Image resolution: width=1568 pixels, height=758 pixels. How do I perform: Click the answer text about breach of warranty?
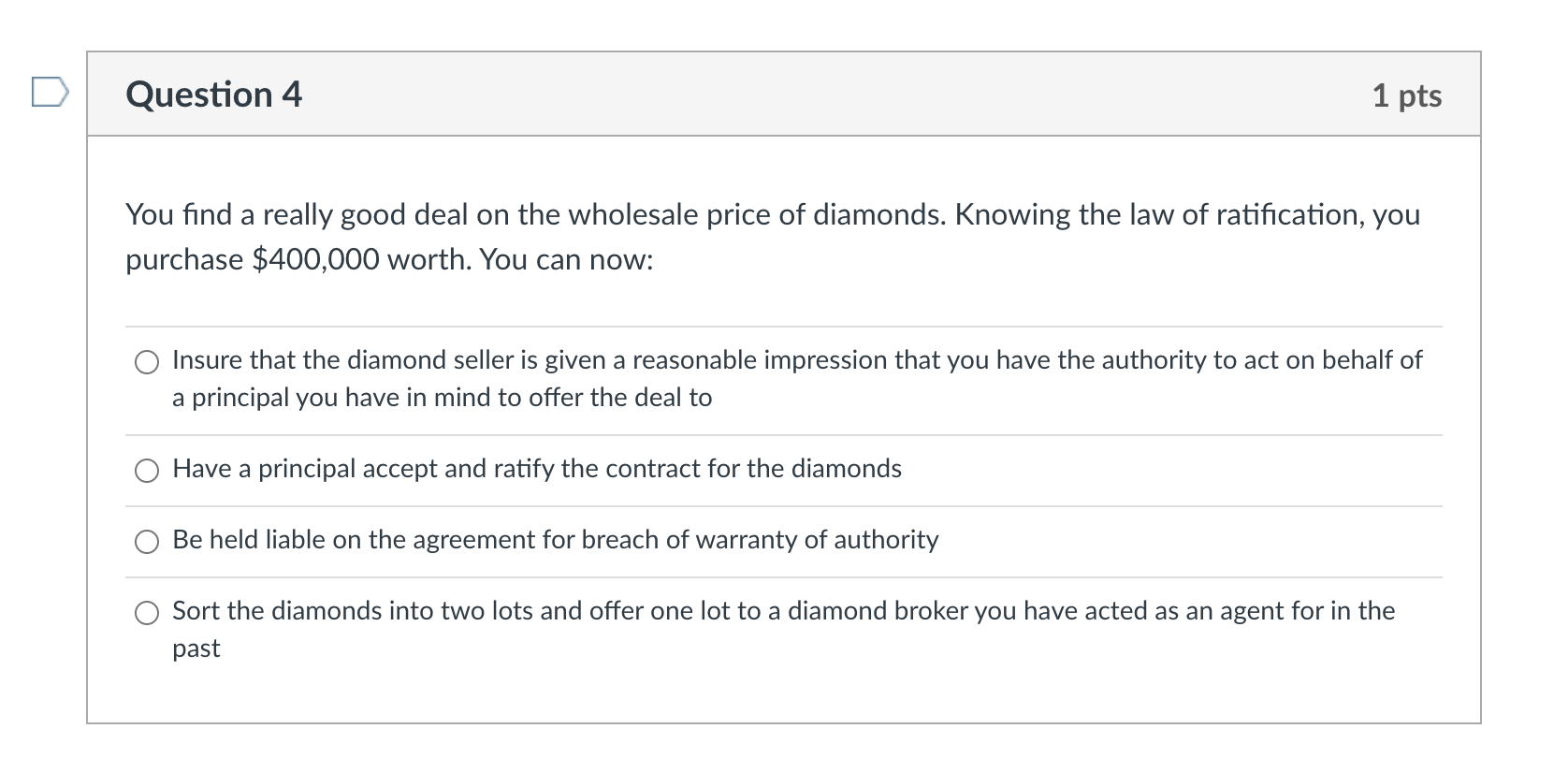(554, 540)
